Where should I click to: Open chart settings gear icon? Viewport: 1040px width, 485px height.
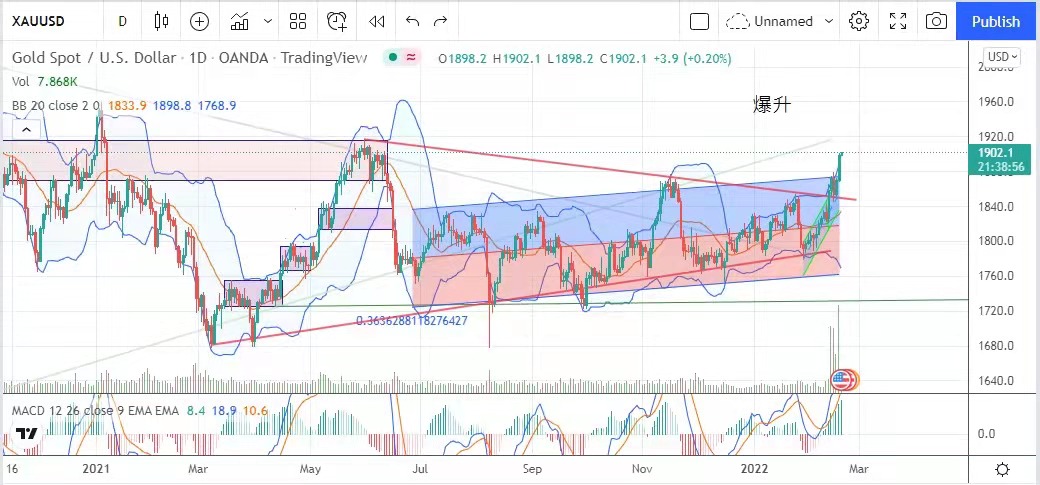click(858, 21)
